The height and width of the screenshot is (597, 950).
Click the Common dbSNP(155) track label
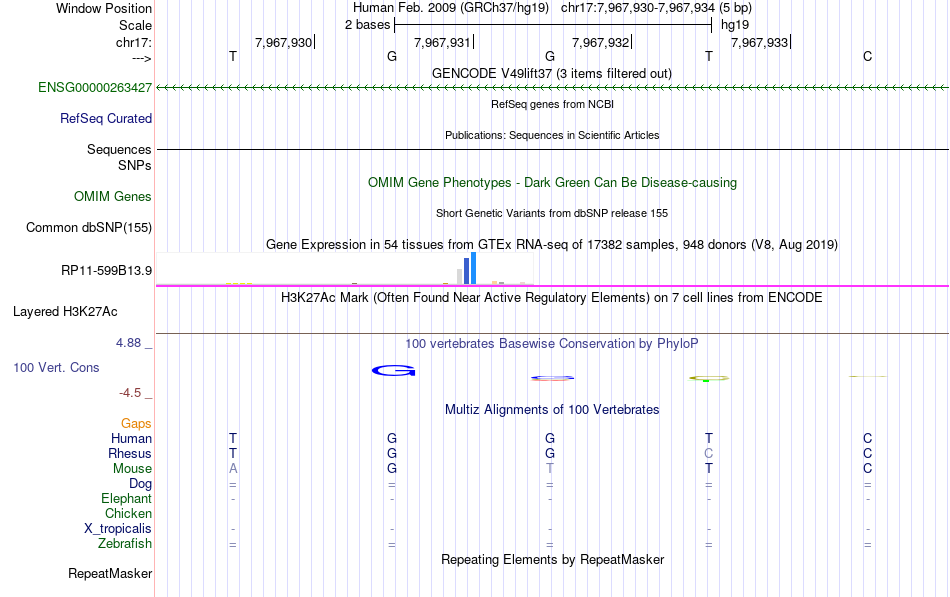[x=89, y=228]
